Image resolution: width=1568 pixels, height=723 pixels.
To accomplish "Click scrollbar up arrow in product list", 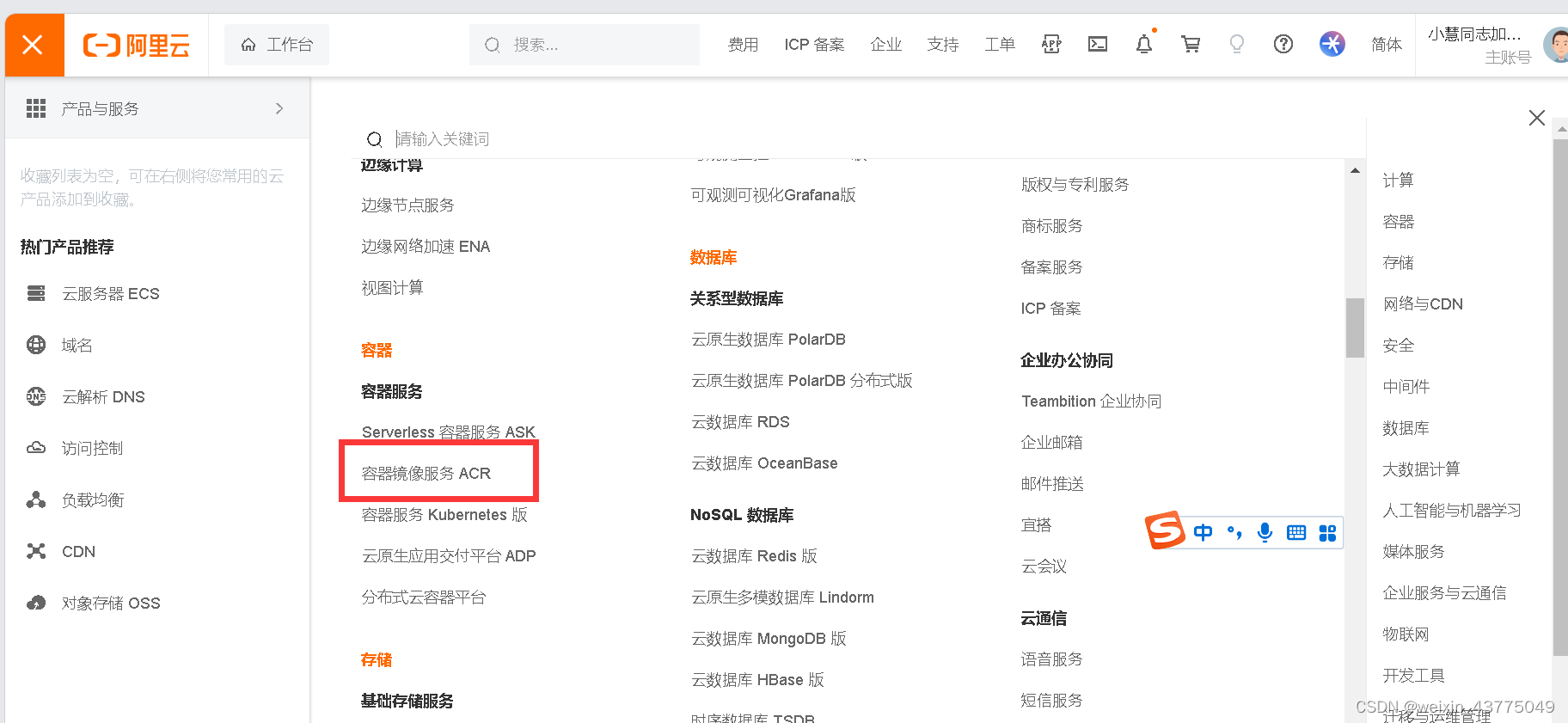I will pos(1355,170).
